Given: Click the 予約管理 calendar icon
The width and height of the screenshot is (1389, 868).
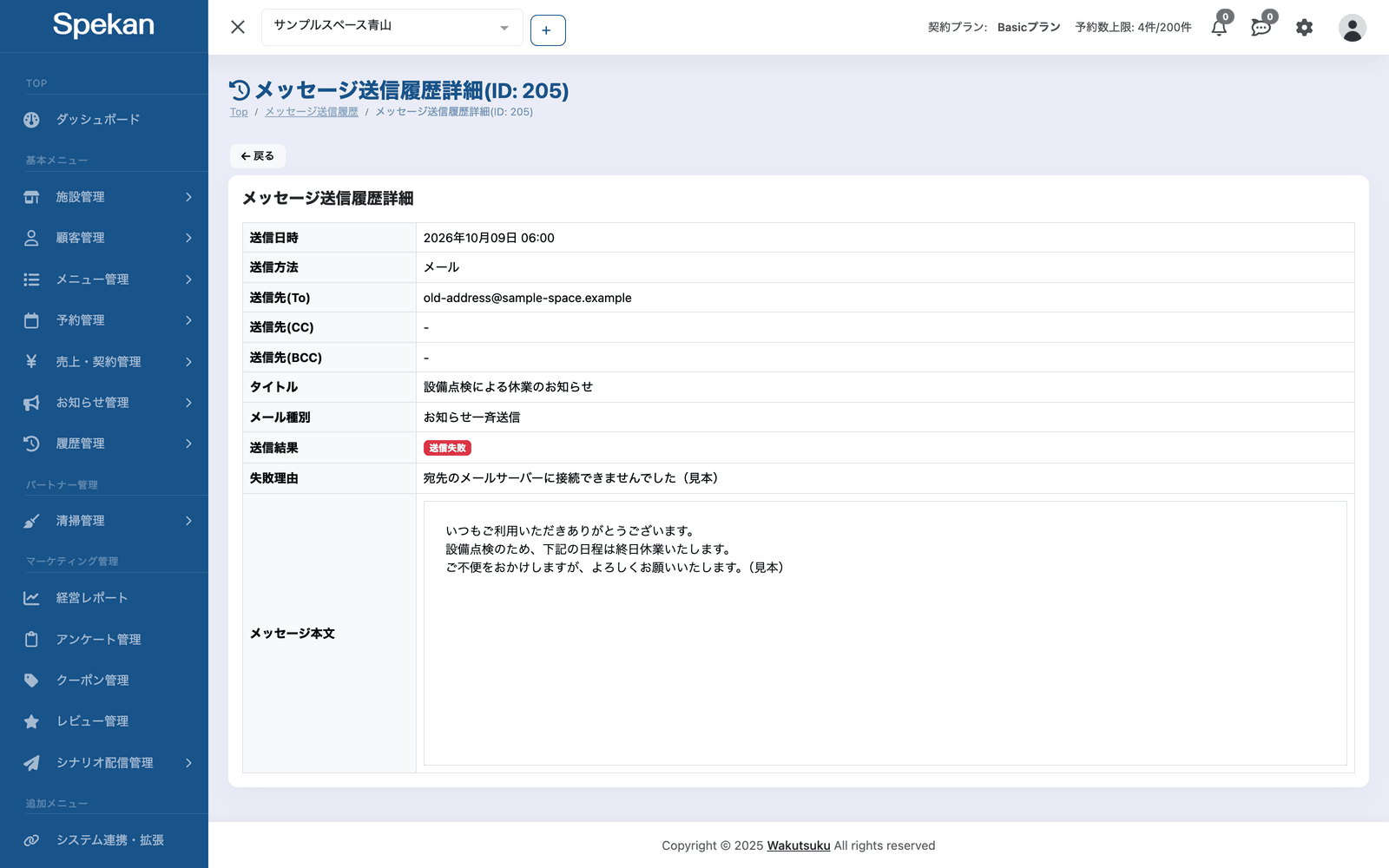Looking at the screenshot, I should point(31,320).
